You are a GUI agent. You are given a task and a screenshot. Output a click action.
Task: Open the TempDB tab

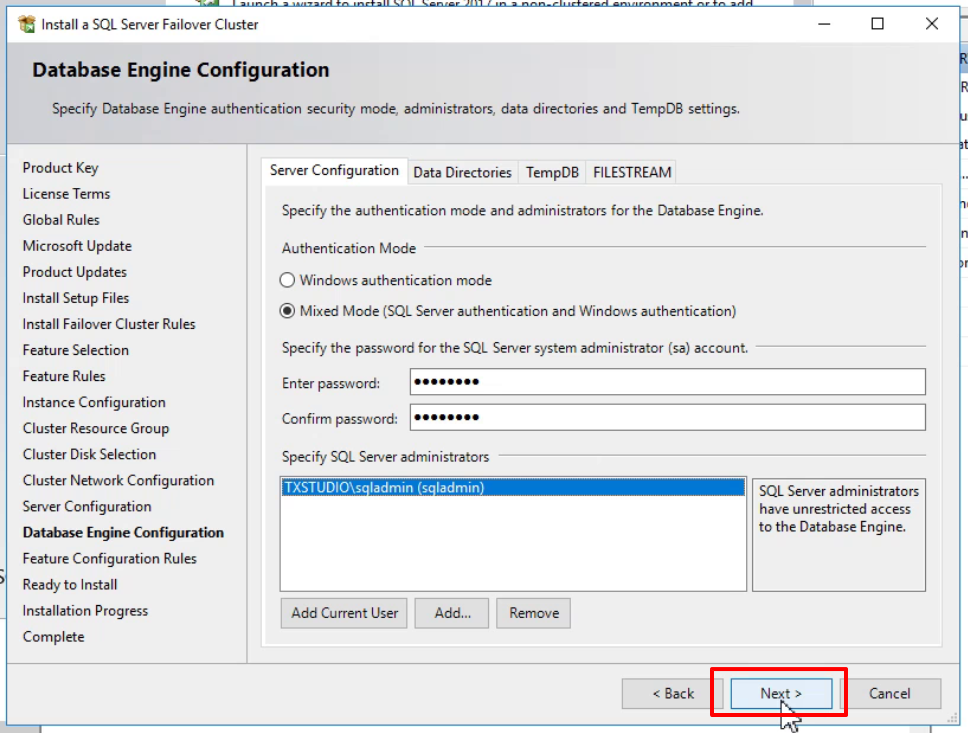point(552,172)
